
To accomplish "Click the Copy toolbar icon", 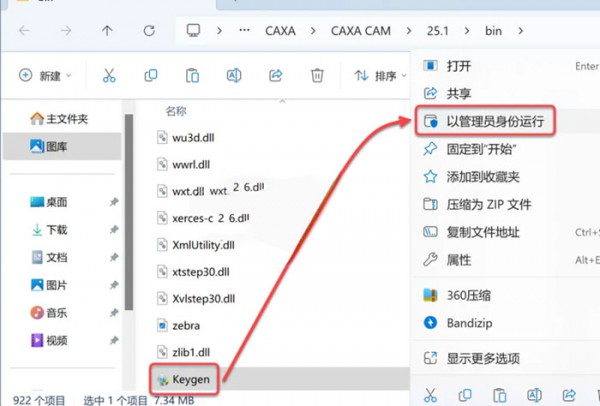I will tap(150, 75).
